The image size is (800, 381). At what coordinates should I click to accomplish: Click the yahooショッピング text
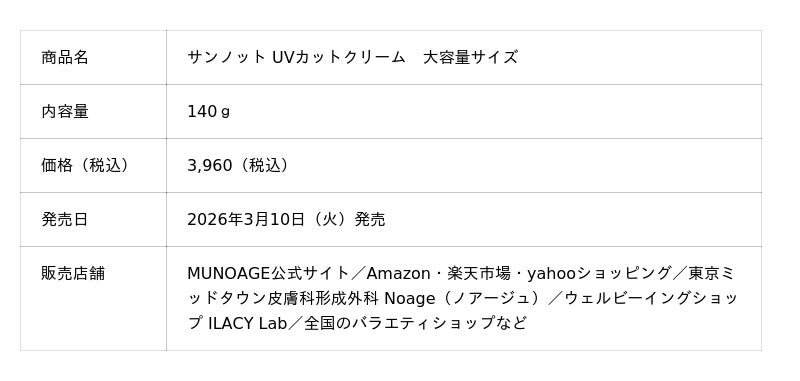[599, 274]
